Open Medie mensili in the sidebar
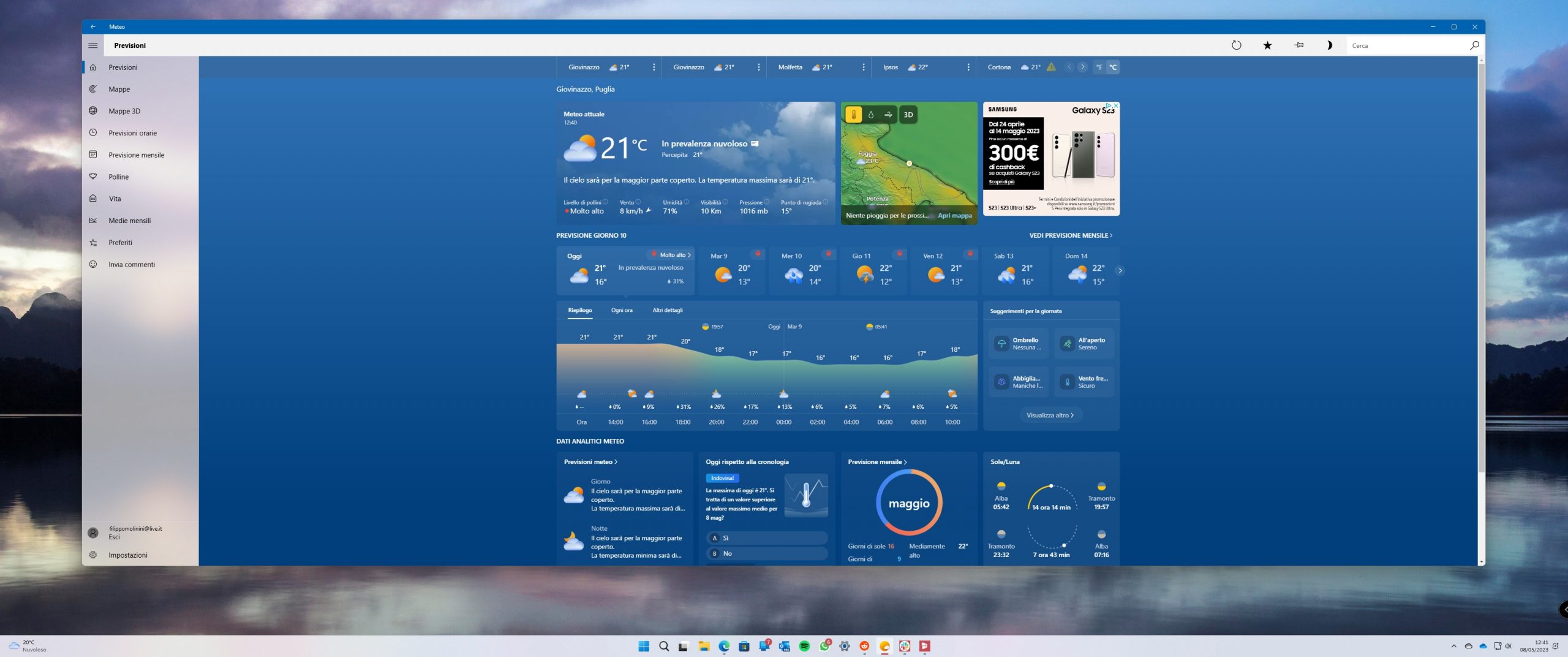This screenshot has width=1568, height=657. coord(140,221)
